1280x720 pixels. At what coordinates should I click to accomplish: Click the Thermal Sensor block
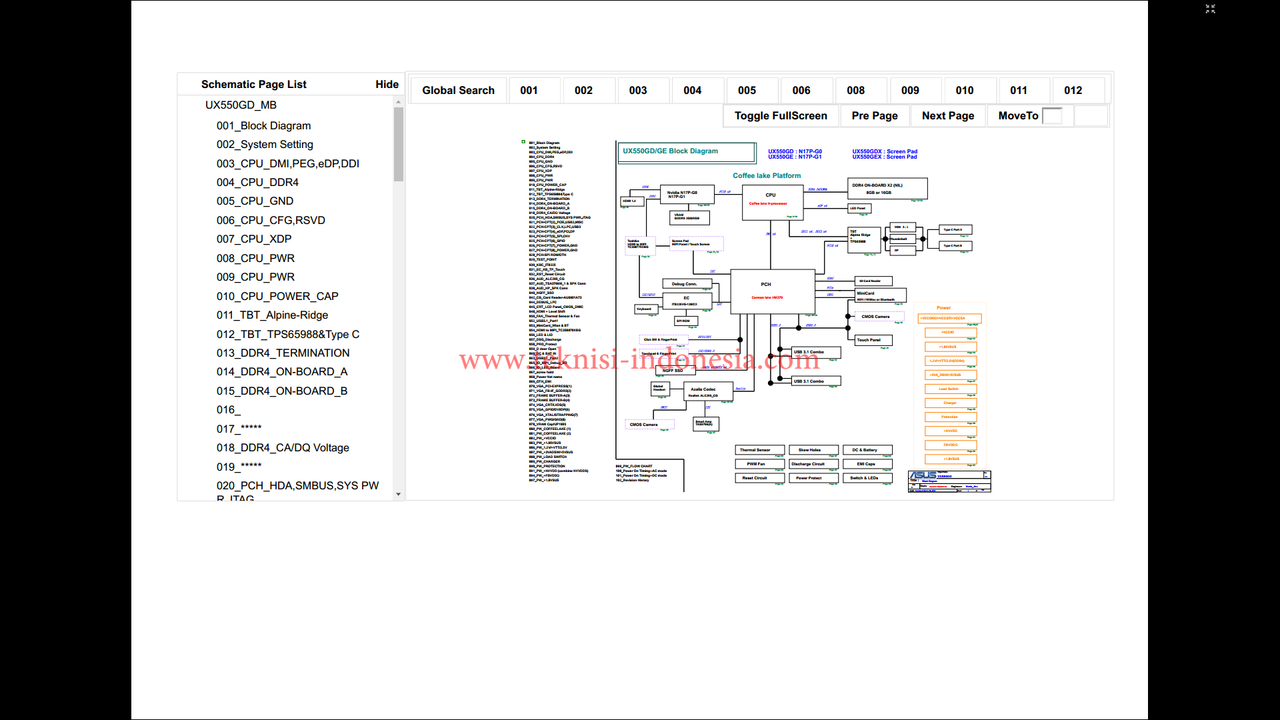[x=760, y=450]
